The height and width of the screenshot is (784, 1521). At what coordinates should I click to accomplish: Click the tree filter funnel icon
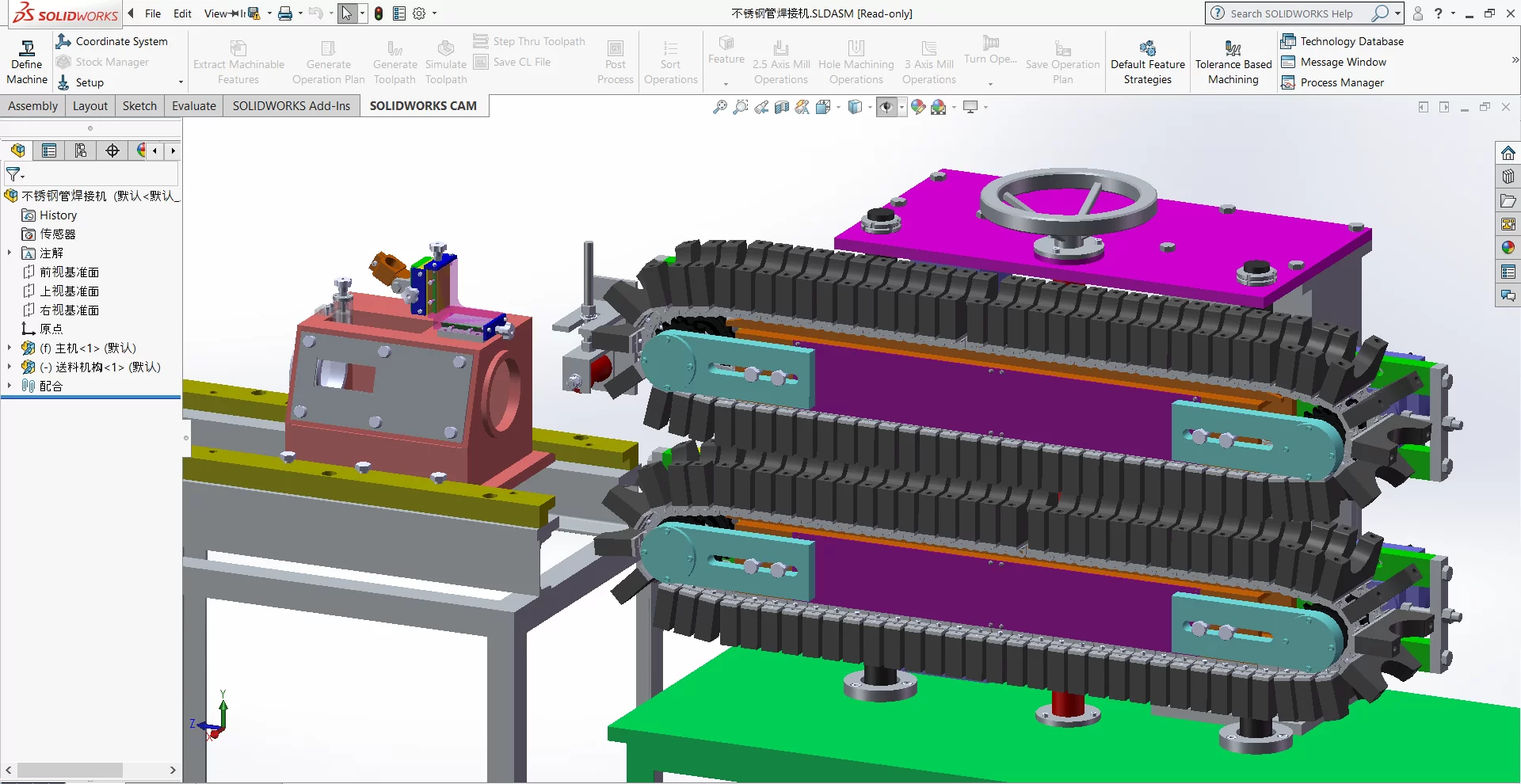(x=13, y=173)
